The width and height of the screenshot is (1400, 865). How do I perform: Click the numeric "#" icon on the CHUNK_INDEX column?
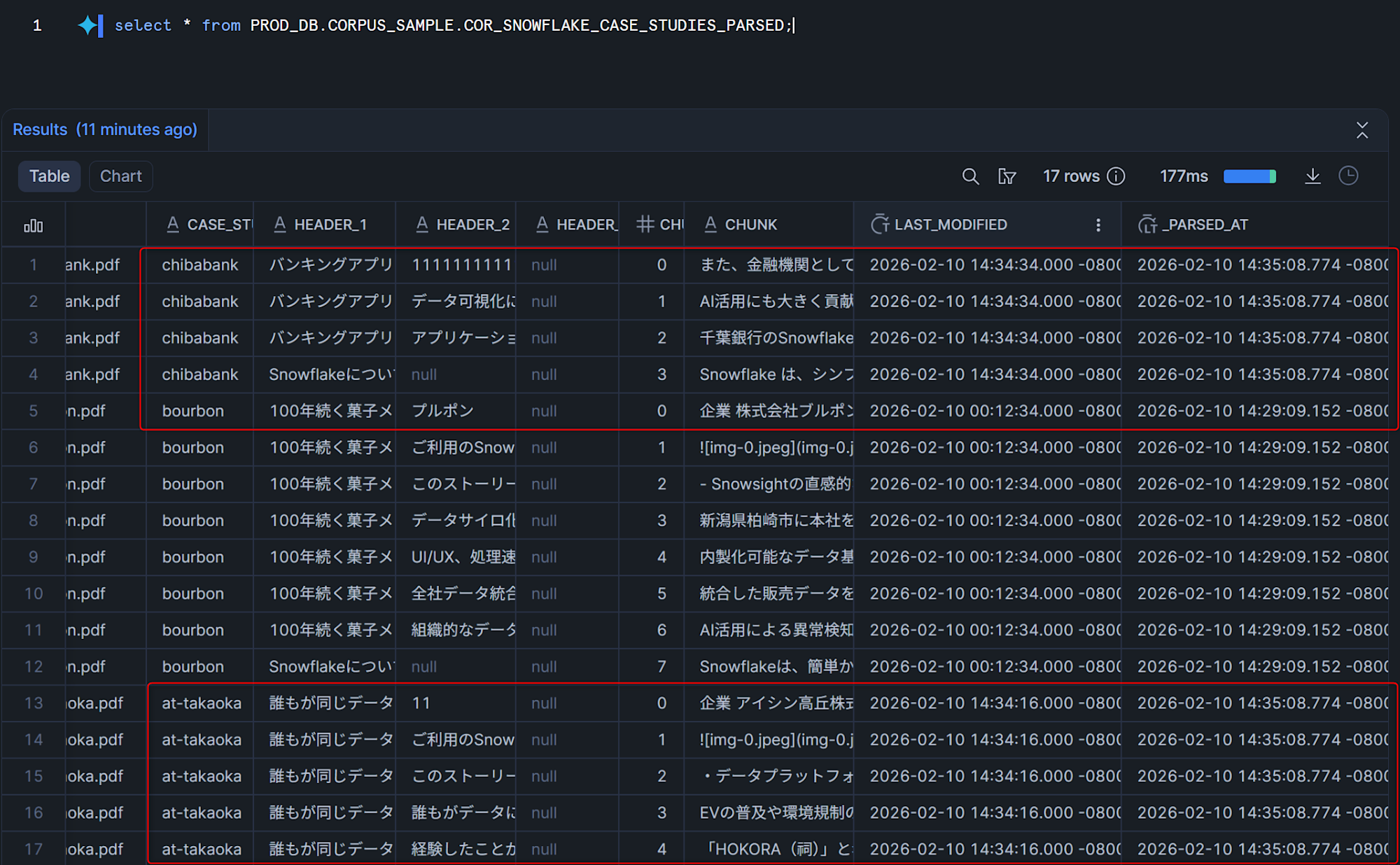(645, 224)
